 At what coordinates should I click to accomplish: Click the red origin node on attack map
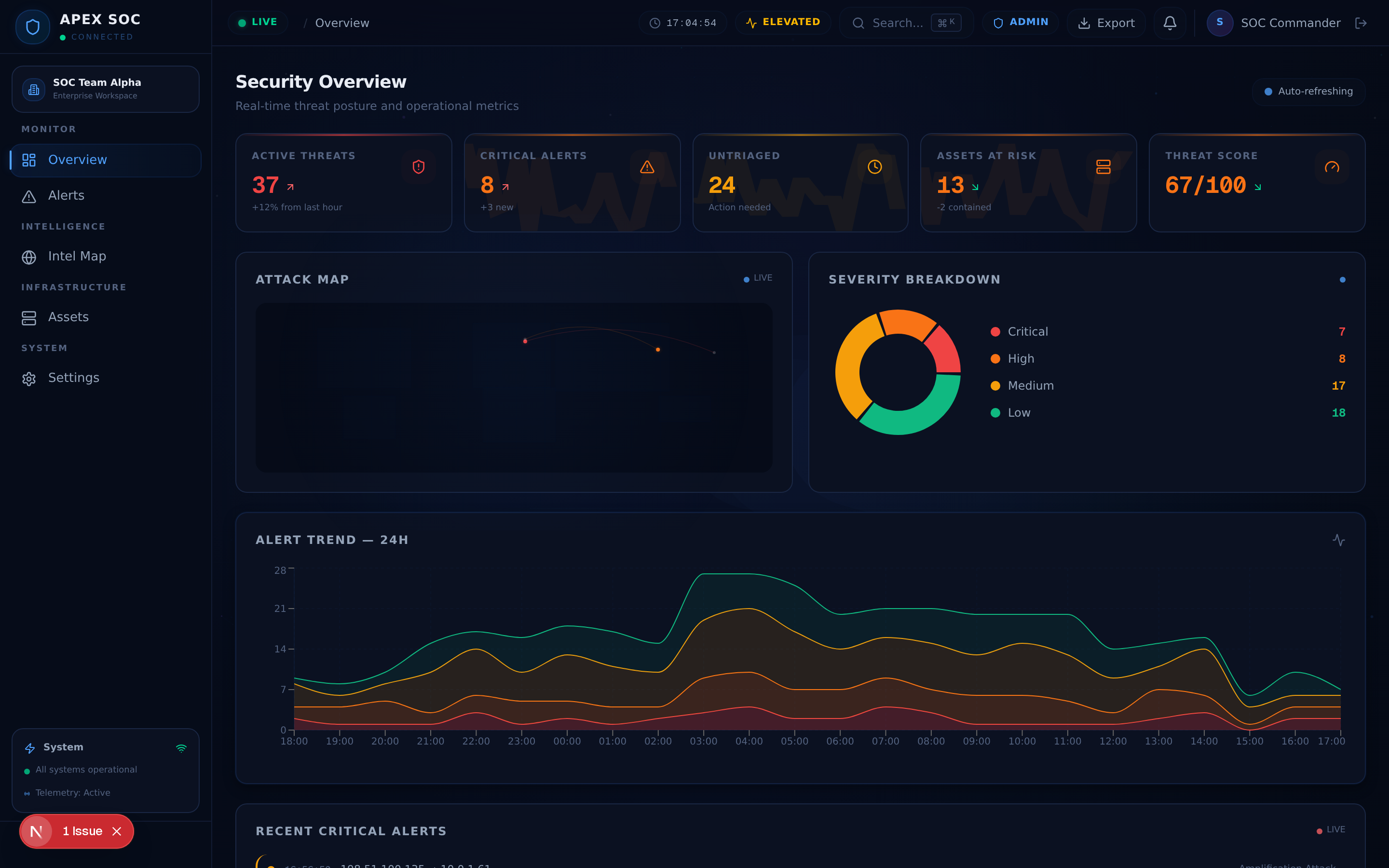pos(525,341)
